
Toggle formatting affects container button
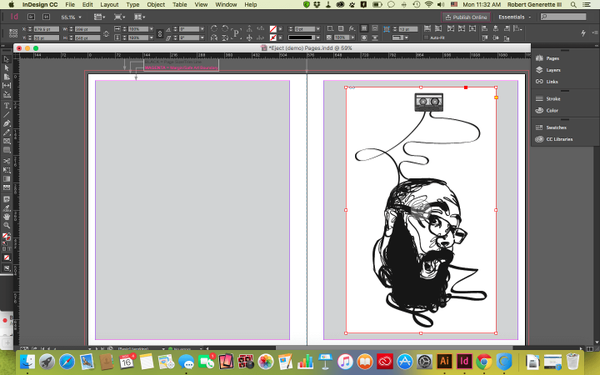tap(5, 249)
